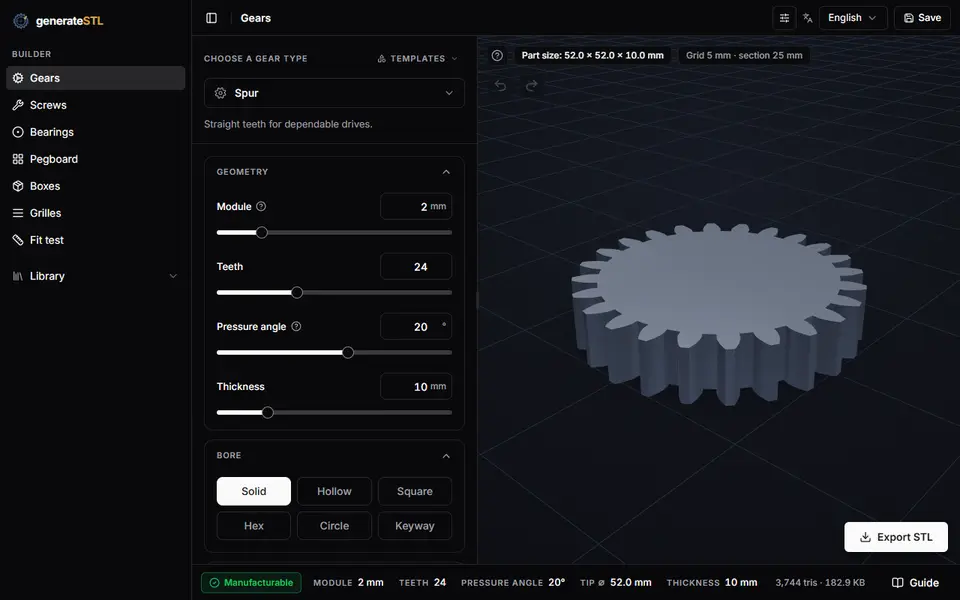Open Grilles in the builder sidebar
This screenshot has width=960, height=600.
(96, 212)
